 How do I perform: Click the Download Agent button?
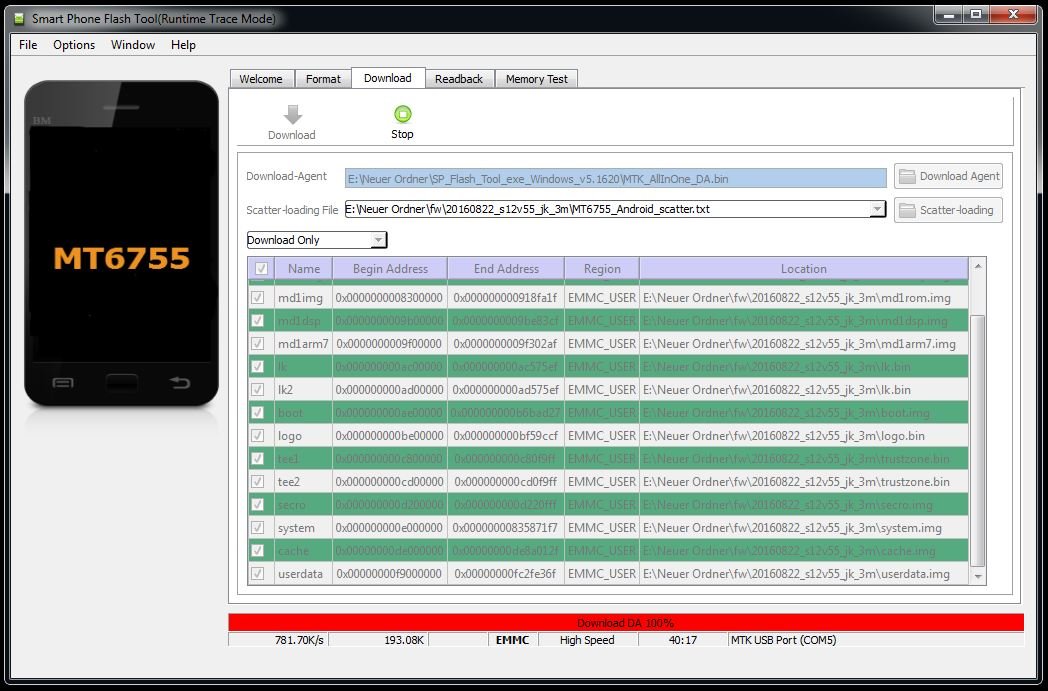pyautogui.click(x=948, y=176)
